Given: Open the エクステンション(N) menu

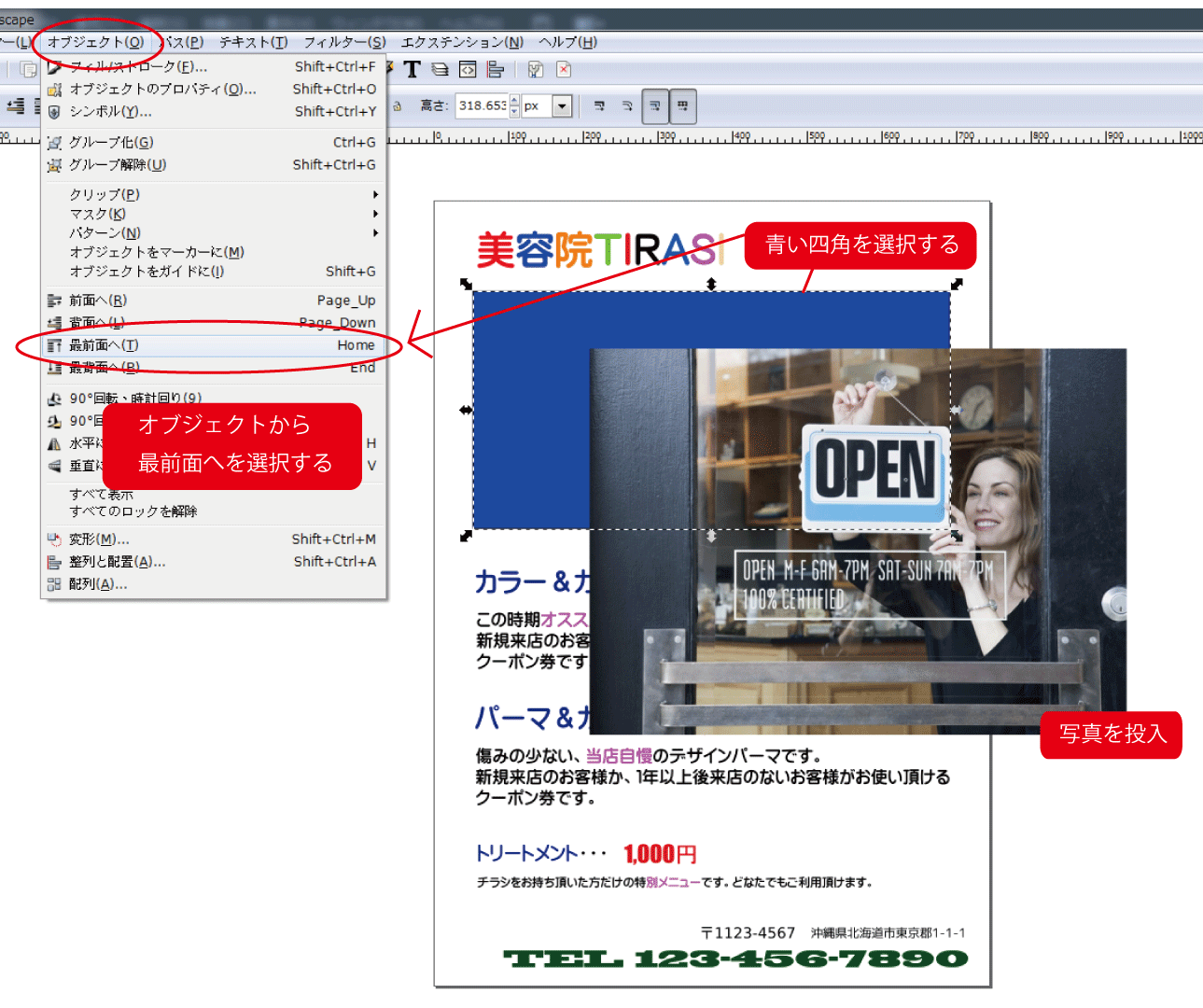Looking at the screenshot, I should click(462, 42).
